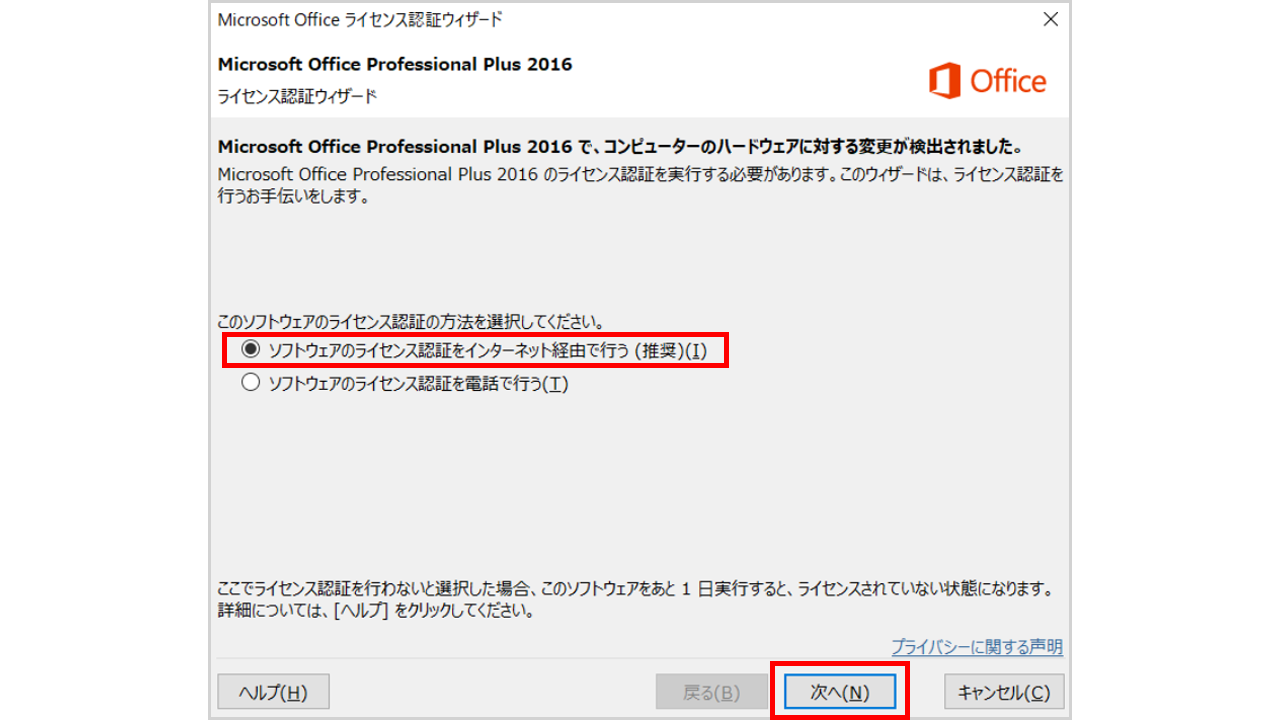The height and width of the screenshot is (720, 1280).
Task: Click the 詳細については [ヘルプ] instruction line
Action: click(375, 610)
